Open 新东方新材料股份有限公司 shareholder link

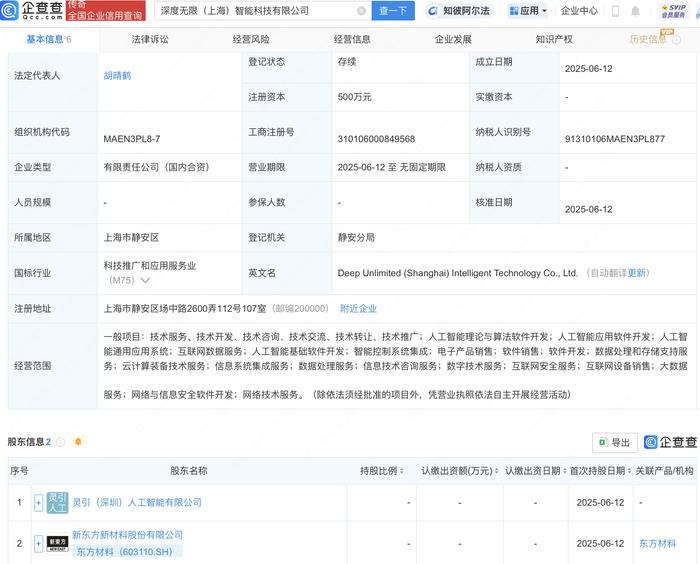point(127,535)
